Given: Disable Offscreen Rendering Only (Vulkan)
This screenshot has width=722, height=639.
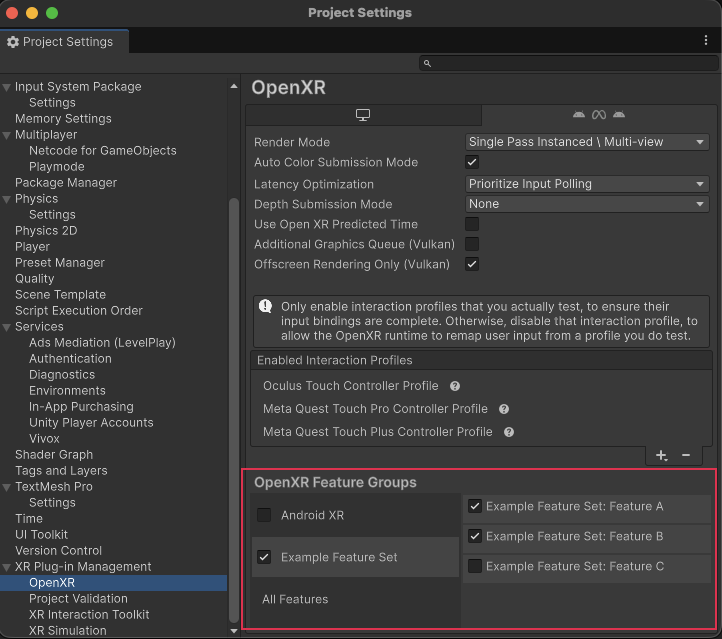Looking at the screenshot, I should [x=472, y=264].
